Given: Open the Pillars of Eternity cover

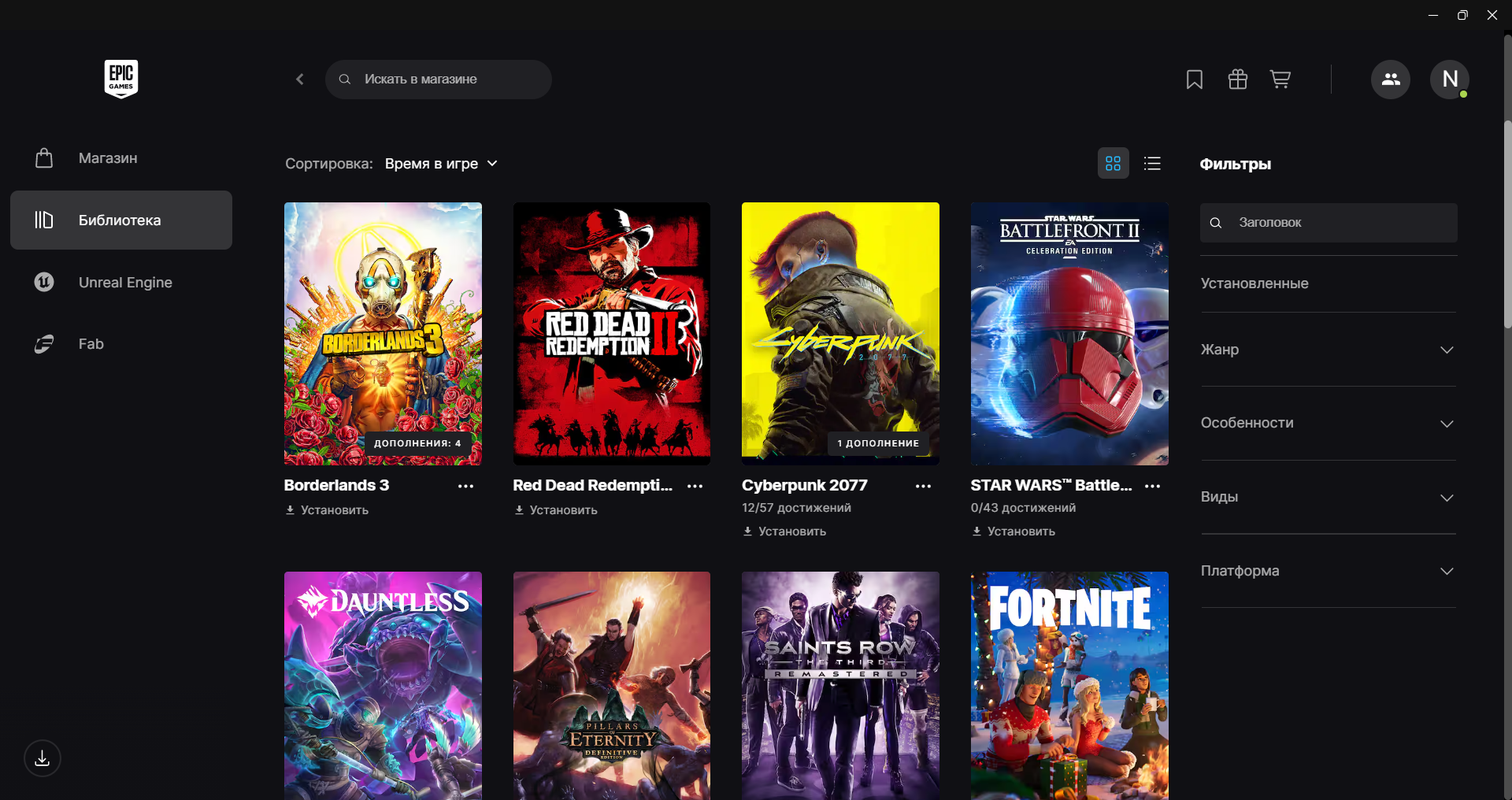Looking at the screenshot, I should (612, 686).
